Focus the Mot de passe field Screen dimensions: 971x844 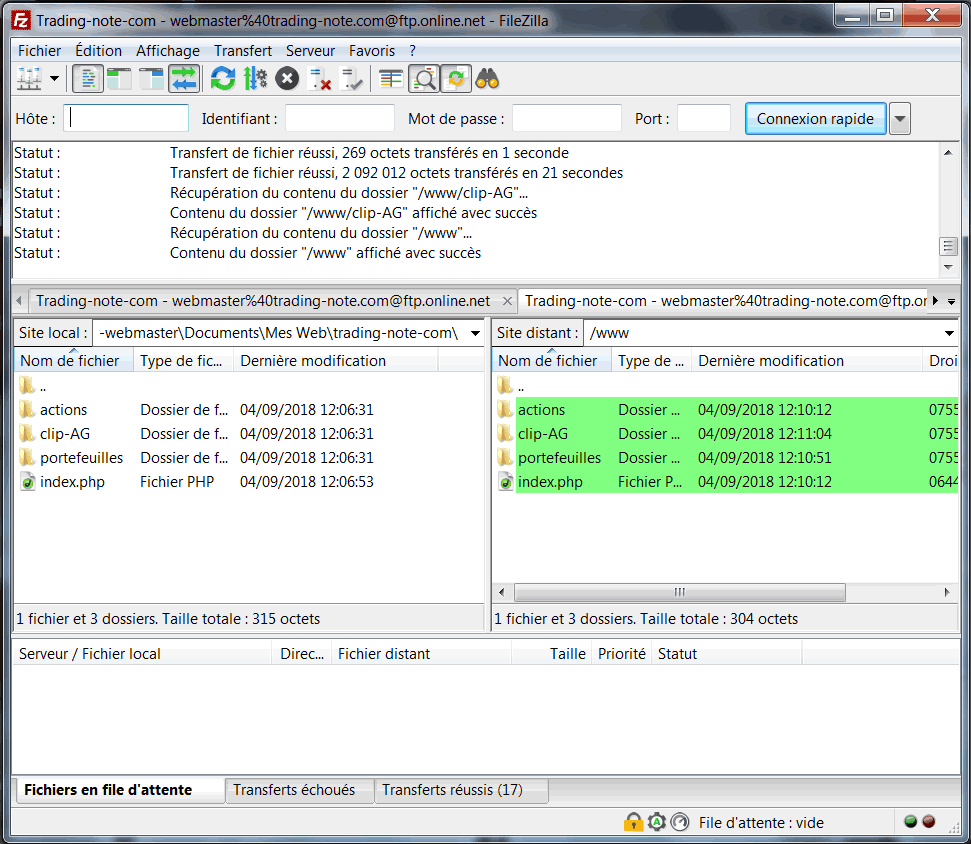567,118
